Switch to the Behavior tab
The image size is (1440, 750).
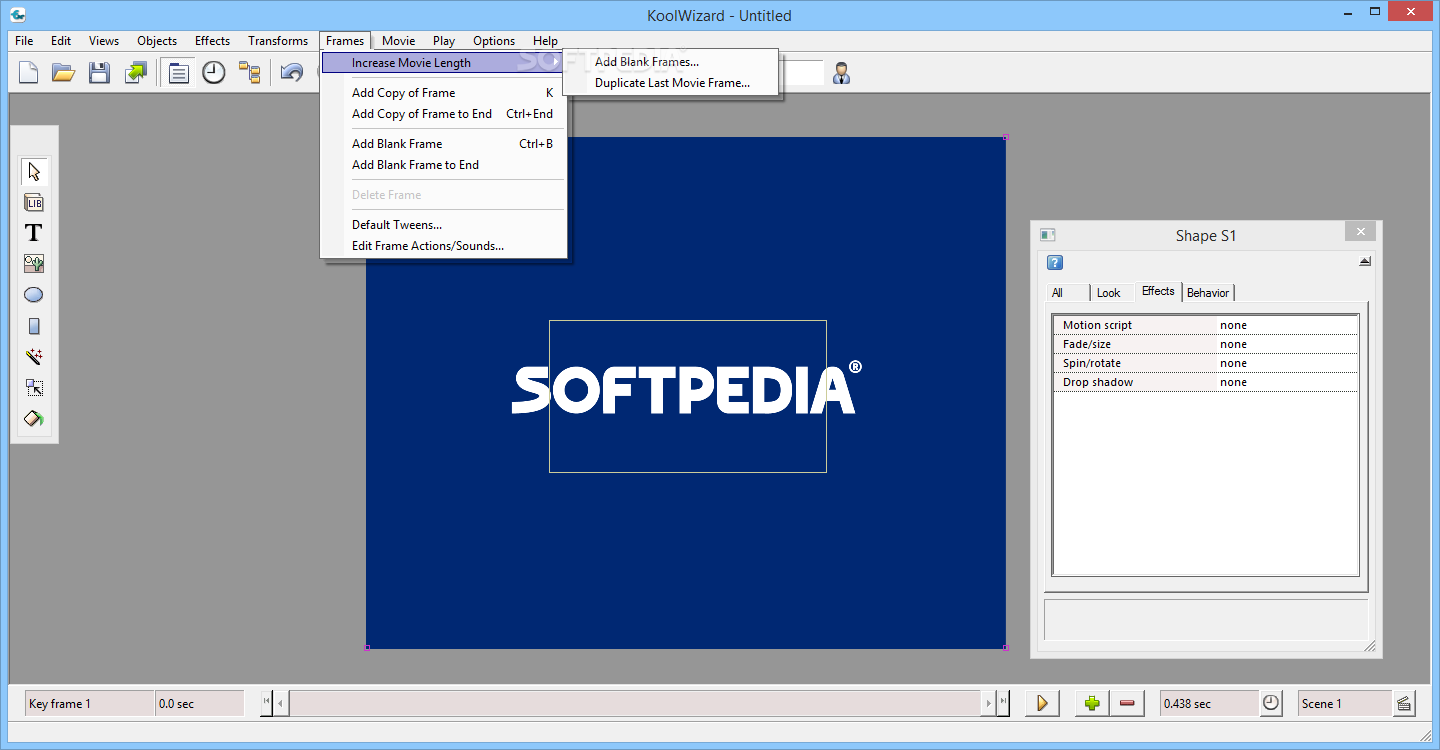[x=1208, y=293]
